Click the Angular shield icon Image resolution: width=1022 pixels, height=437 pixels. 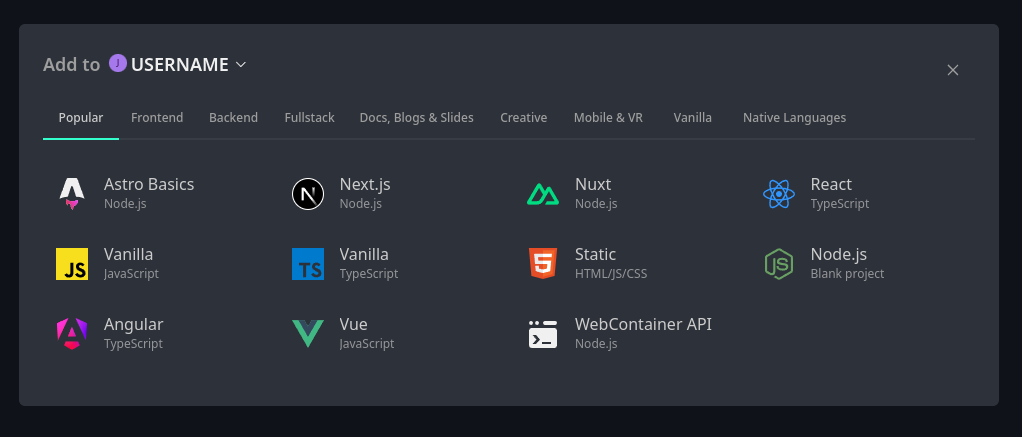[x=72, y=334]
